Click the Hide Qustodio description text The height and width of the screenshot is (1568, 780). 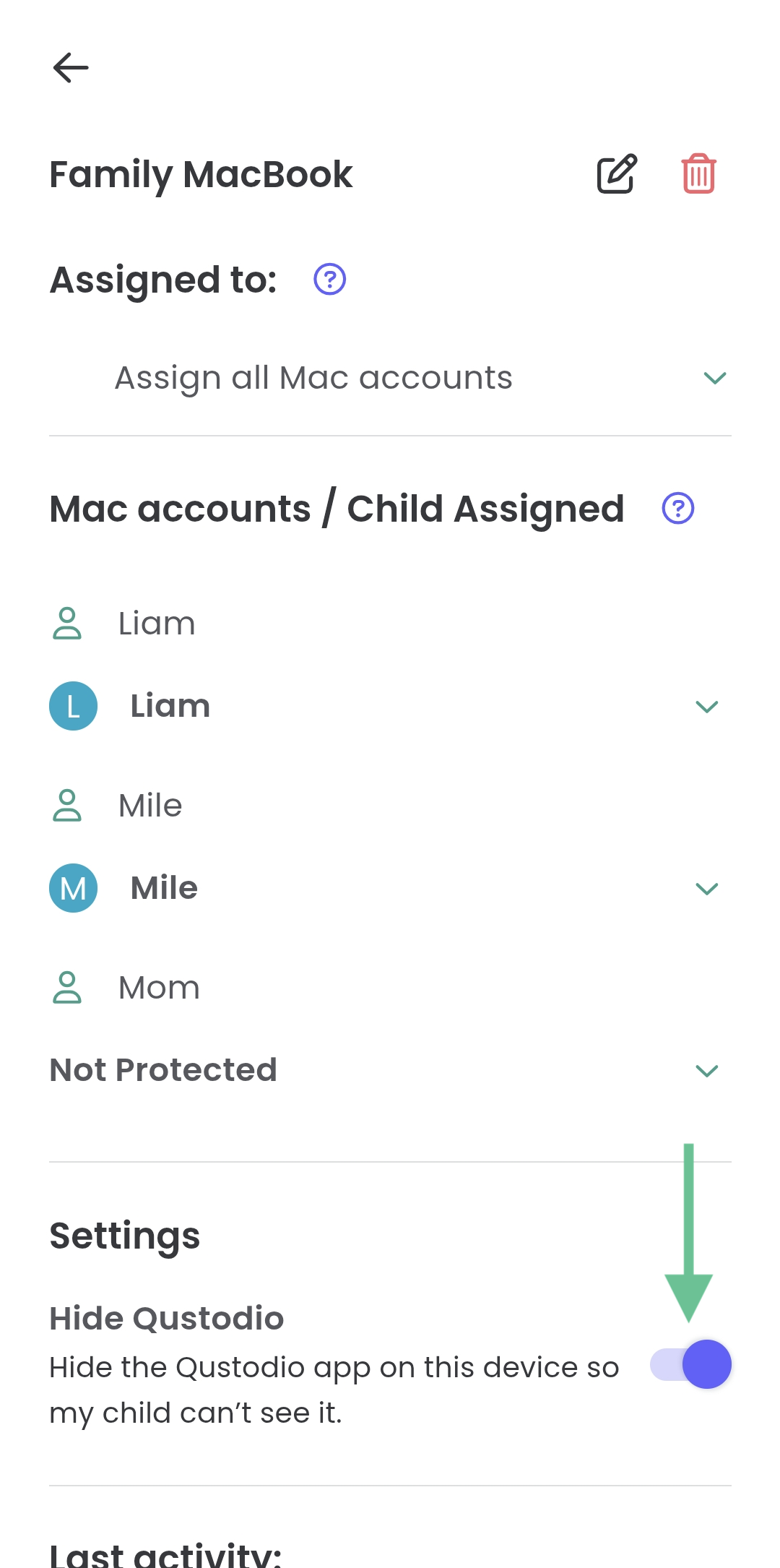(334, 1390)
